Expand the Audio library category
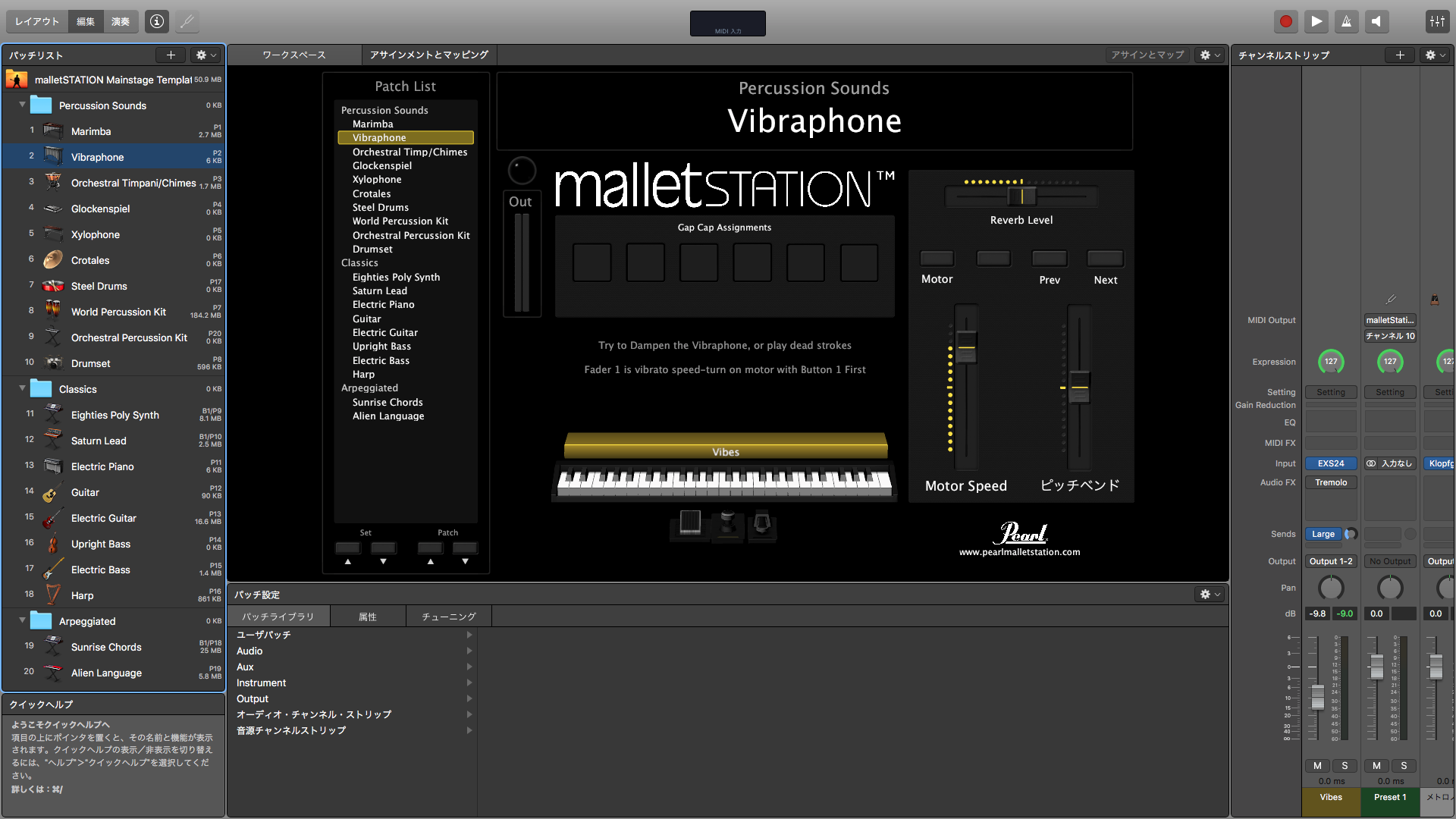The width and height of the screenshot is (1456, 819). point(469,651)
